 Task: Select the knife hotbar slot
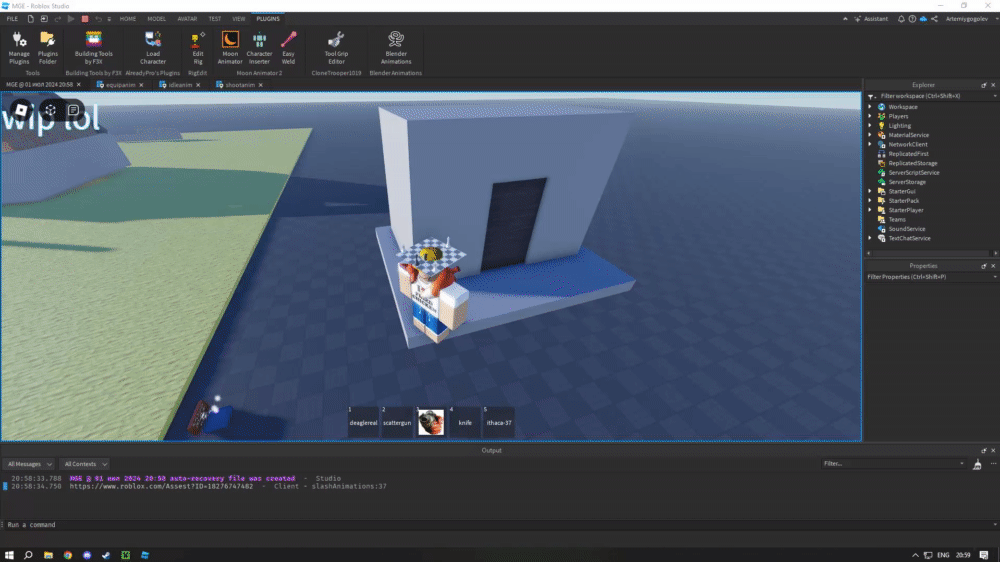point(465,422)
